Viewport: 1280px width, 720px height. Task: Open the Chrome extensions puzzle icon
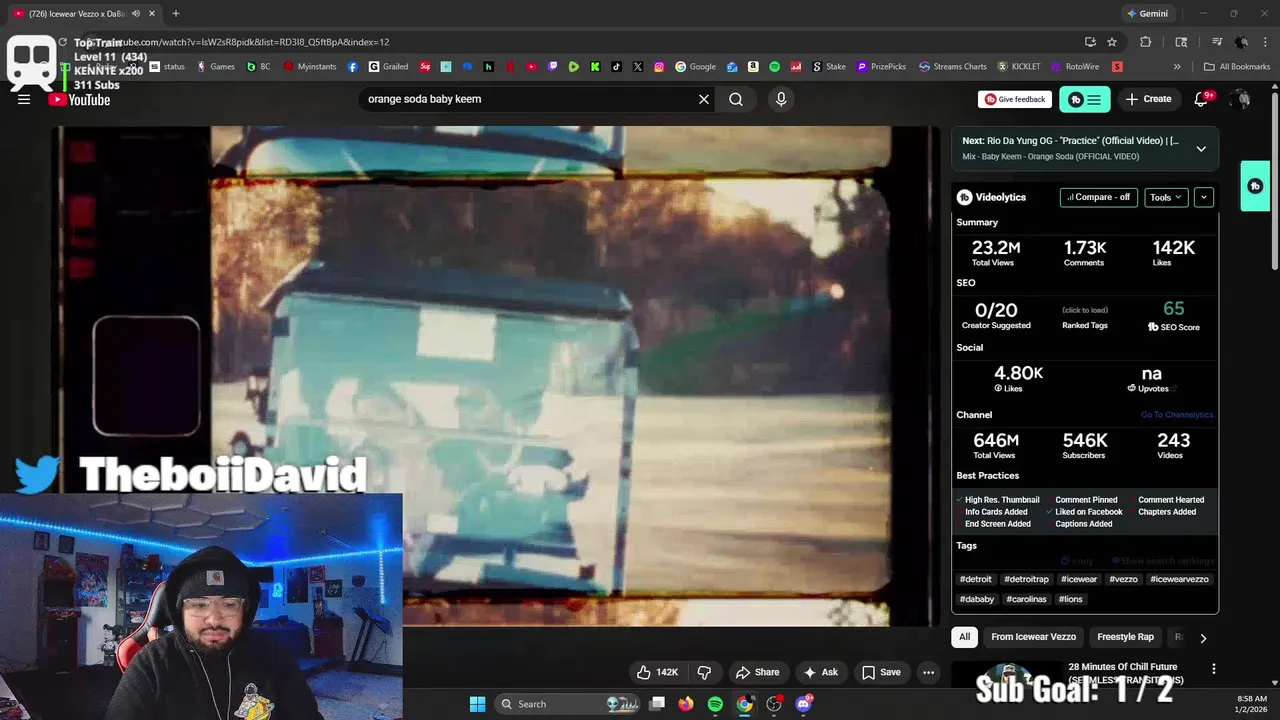[x=1146, y=42]
